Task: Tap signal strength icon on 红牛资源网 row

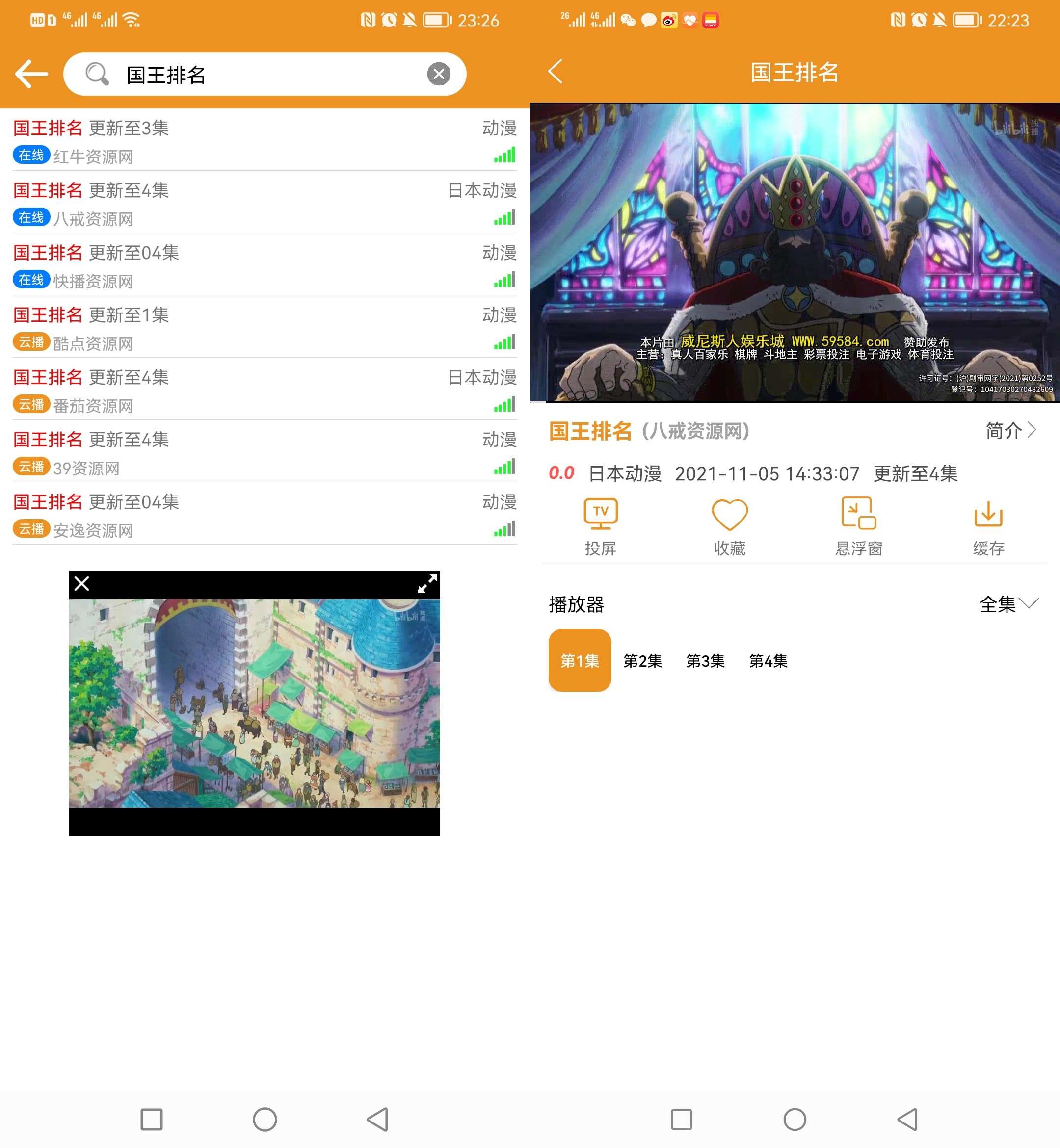Action: pos(505,155)
